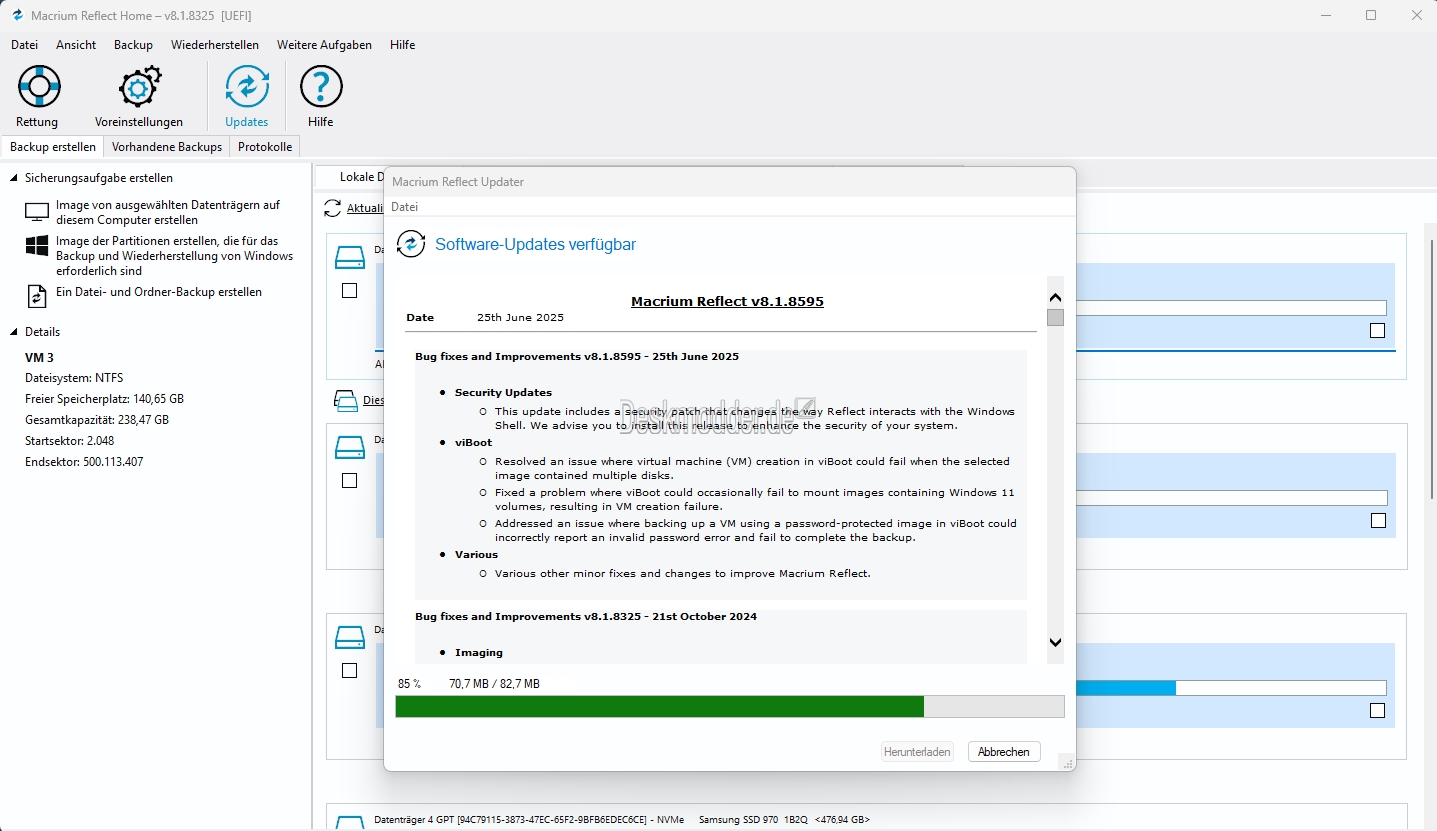Click the updater dialog's sync arrows icon

(410, 244)
